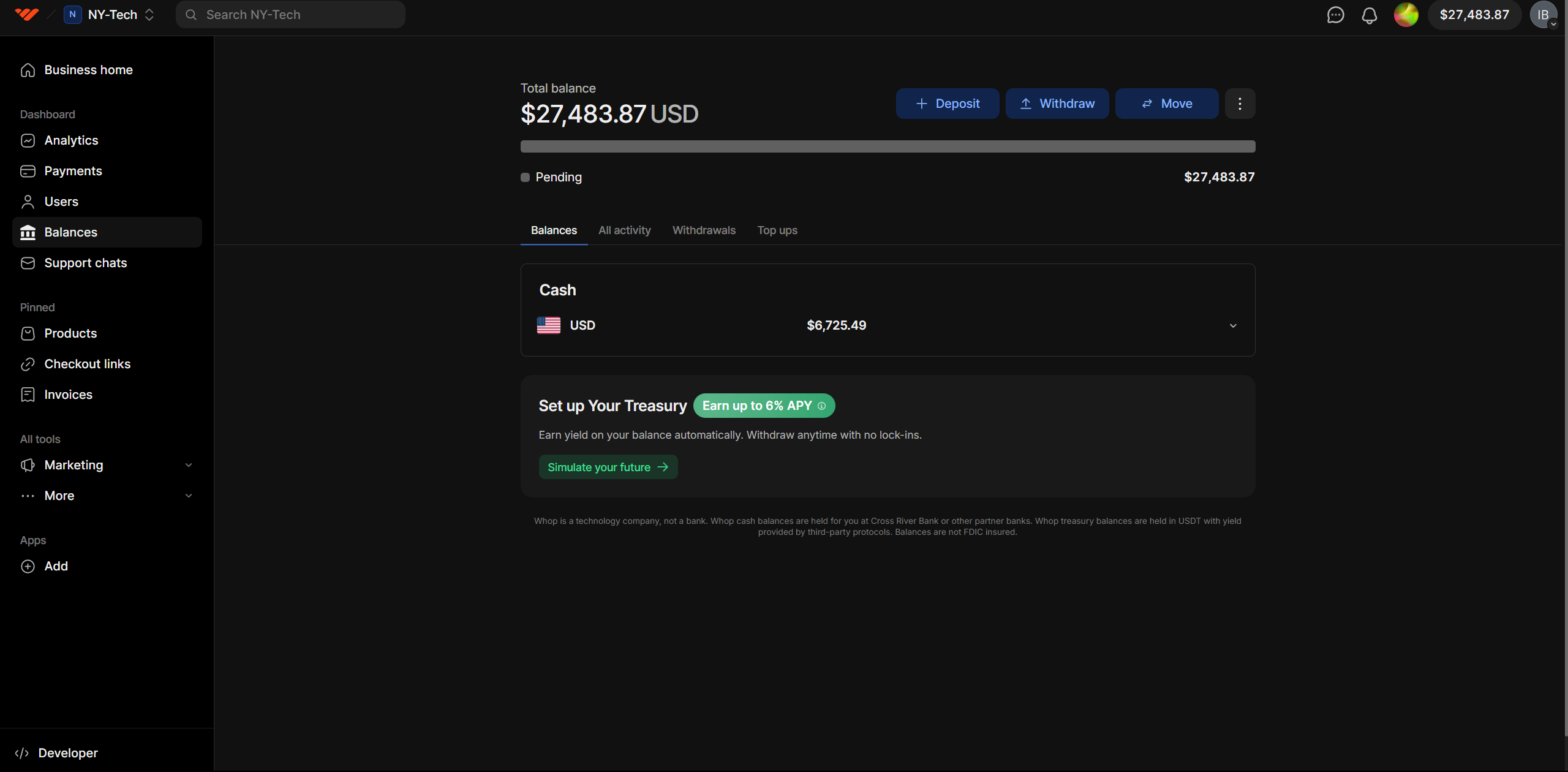The width and height of the screenshot is (1568, 772).
Task: Open the Developer panel
Action: pyautogui.click(x=67, y=752)
